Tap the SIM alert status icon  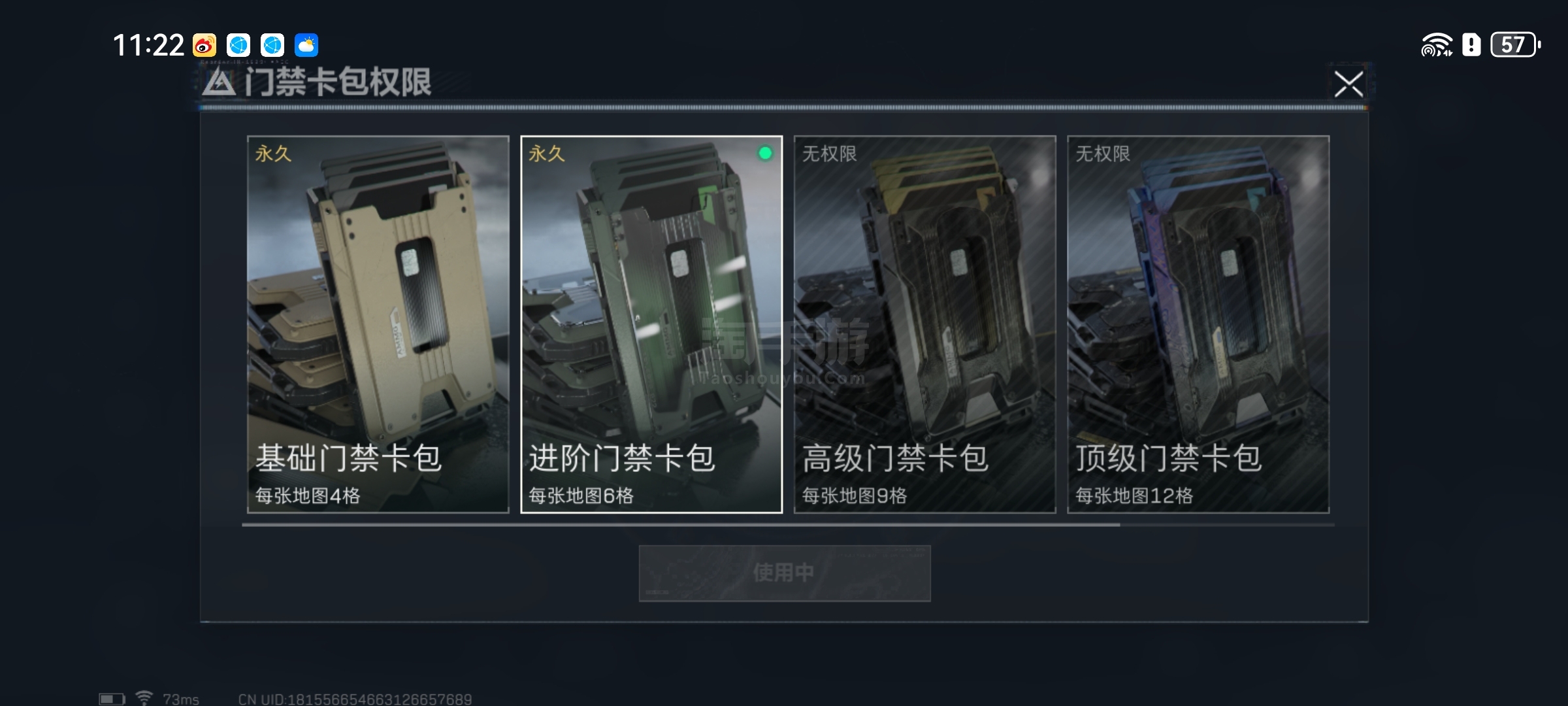click(1471, 45)
